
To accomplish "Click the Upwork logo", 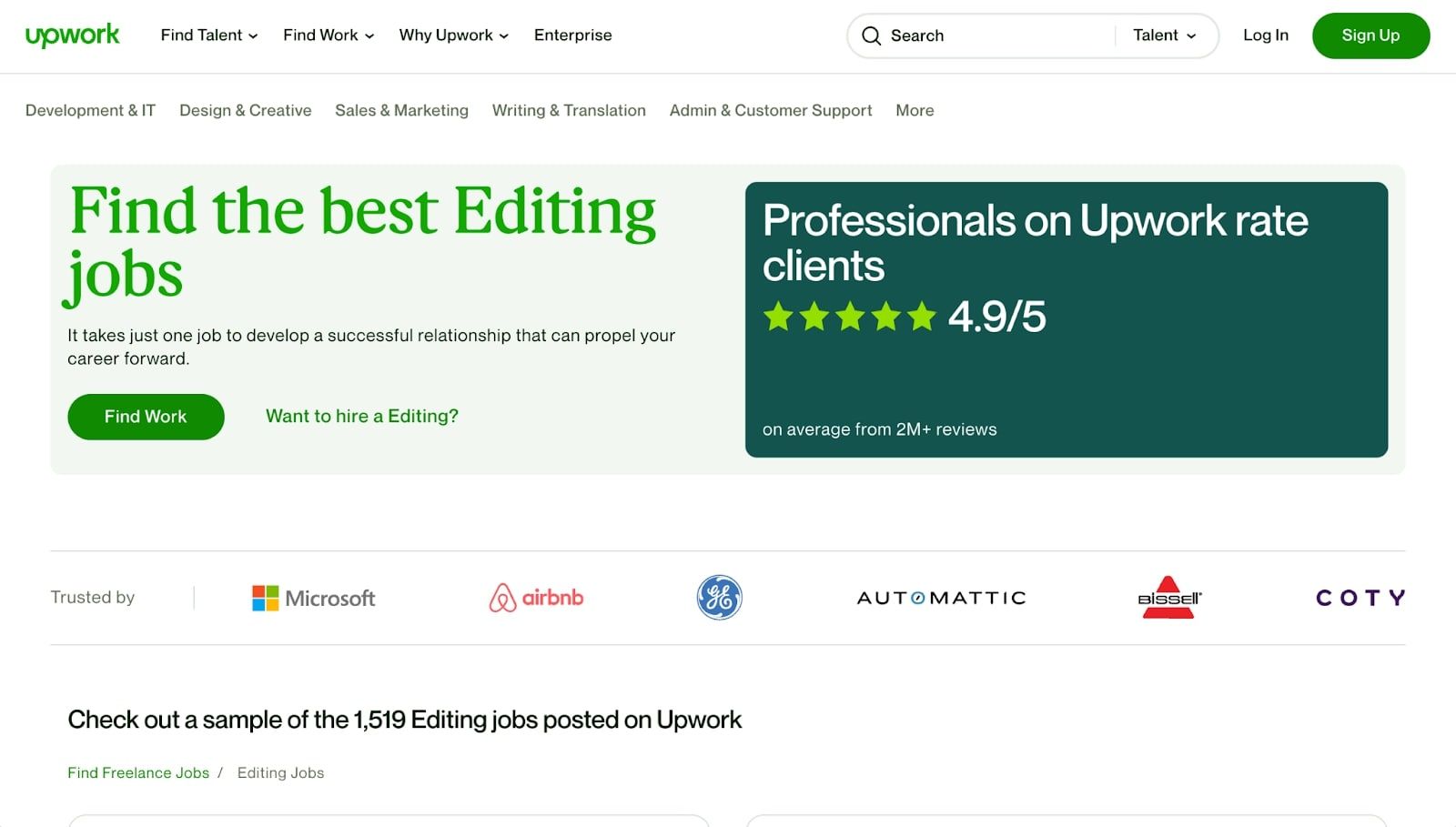I will (72, 35).
